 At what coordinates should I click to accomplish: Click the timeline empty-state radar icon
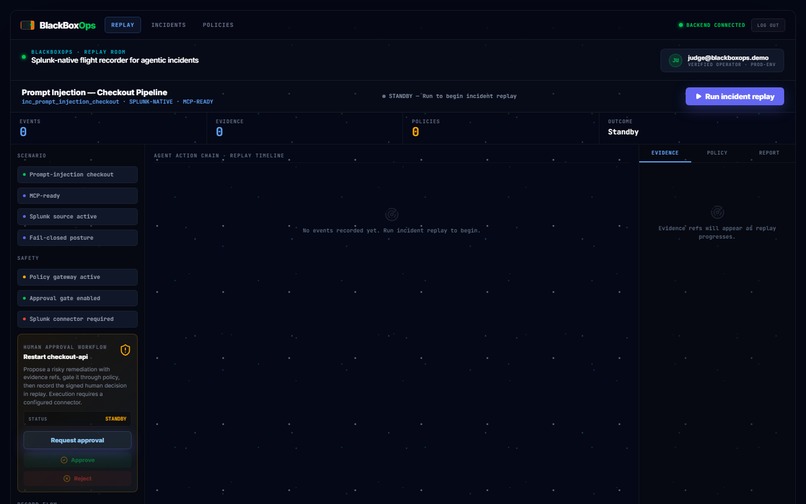point(391,214)
